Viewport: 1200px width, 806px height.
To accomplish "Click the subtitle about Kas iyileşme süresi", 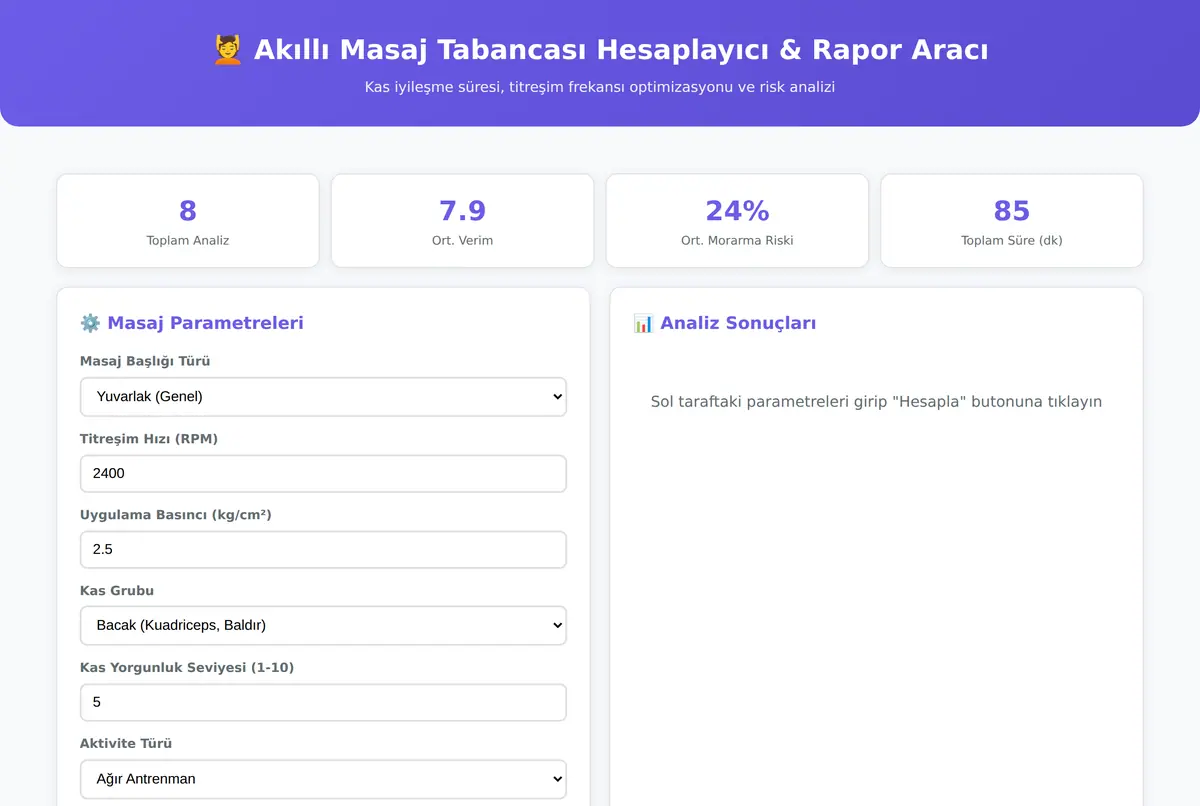I will coord(600,87).
